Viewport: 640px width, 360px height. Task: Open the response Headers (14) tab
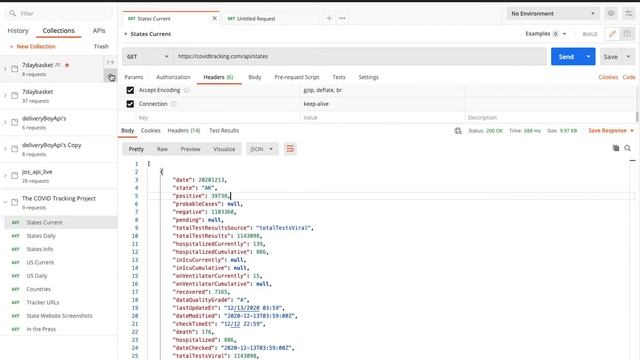(x=184, y=131)
